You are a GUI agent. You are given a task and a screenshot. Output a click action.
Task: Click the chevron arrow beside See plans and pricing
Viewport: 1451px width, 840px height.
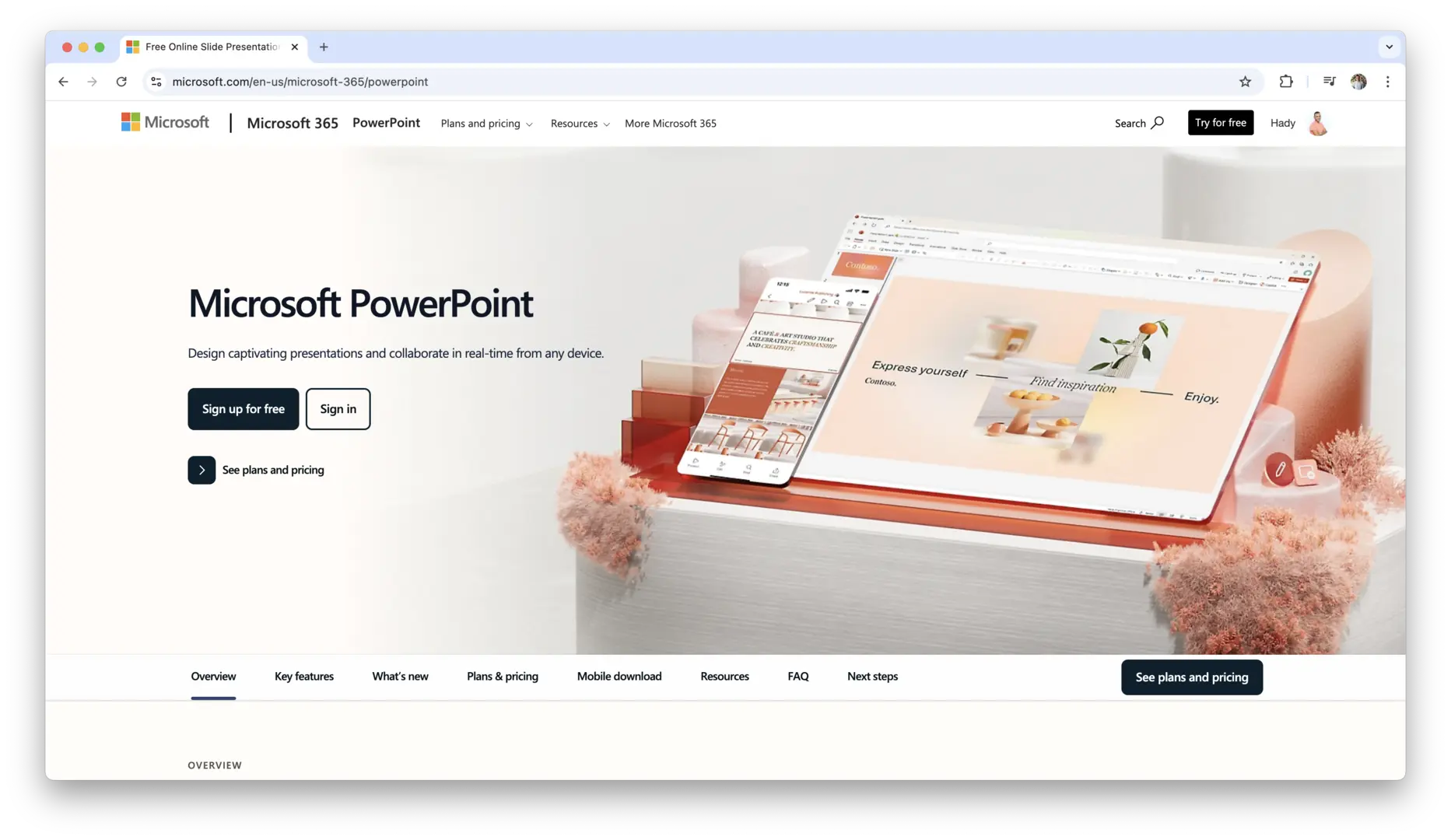[x=202, y=470]
